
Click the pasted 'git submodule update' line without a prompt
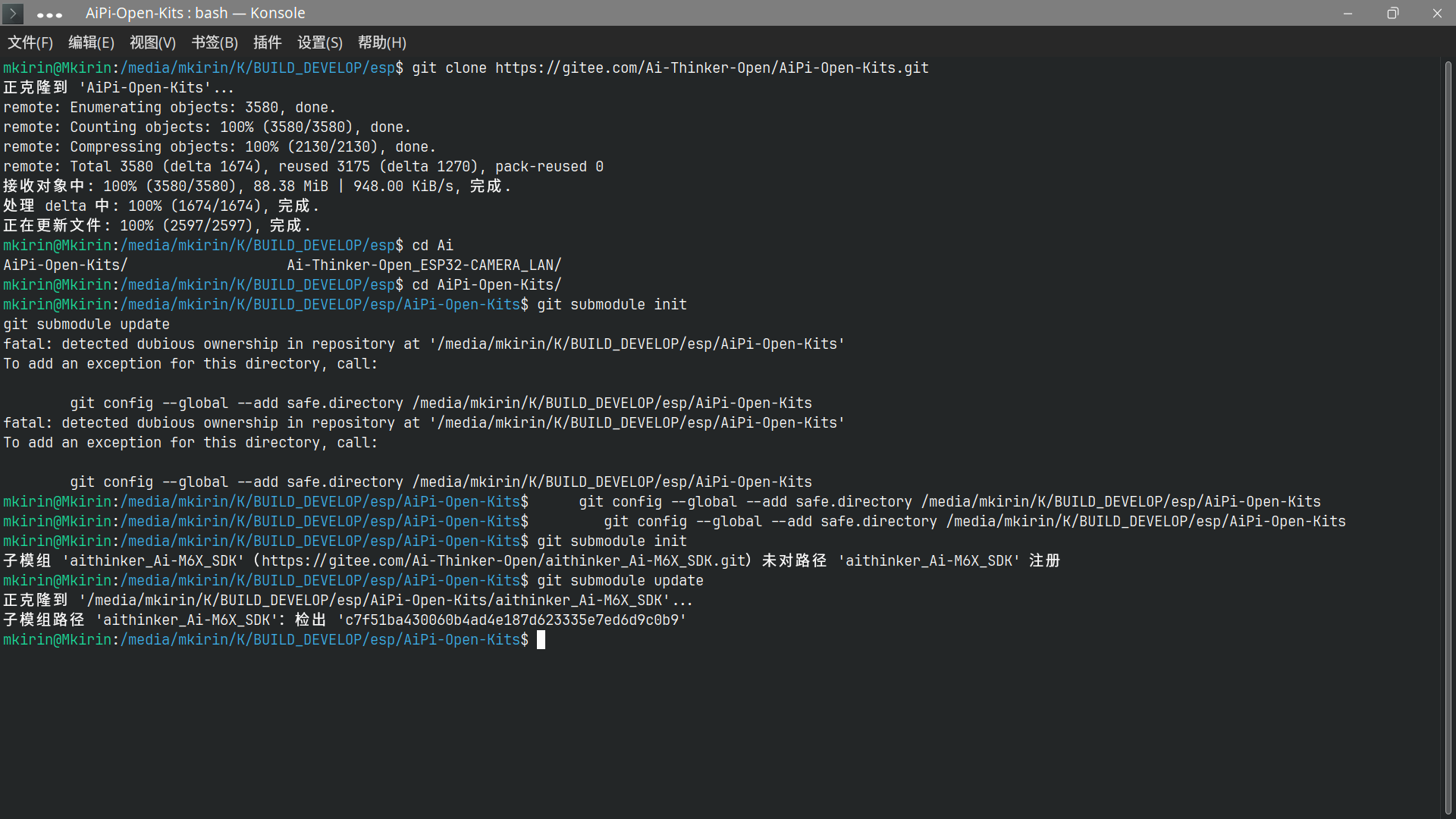click(86, 325)
